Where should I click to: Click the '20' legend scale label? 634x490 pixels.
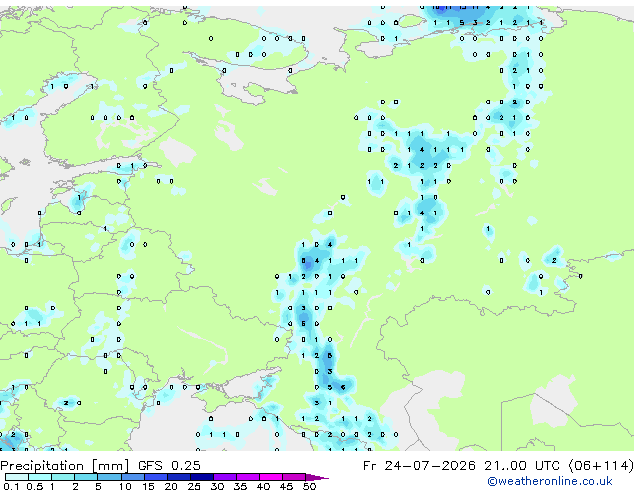pos(171,486)
